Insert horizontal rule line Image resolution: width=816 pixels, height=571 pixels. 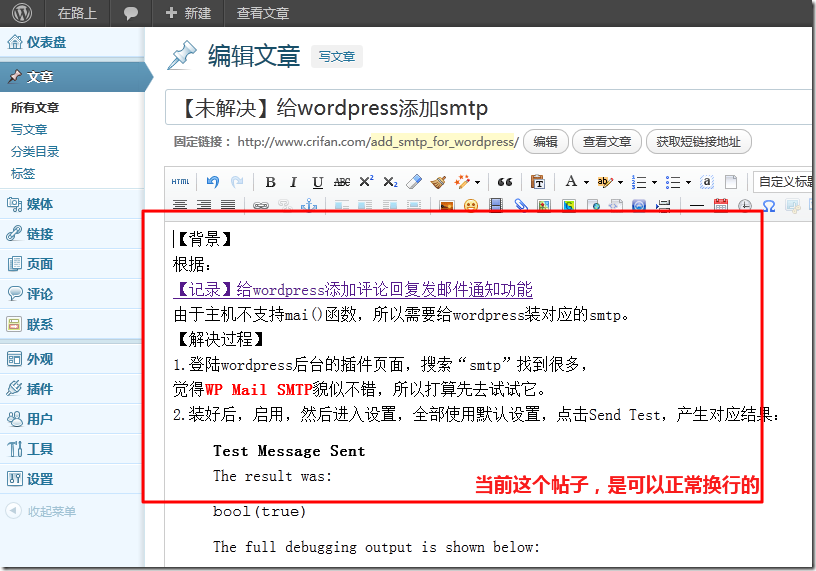(696, 206)
